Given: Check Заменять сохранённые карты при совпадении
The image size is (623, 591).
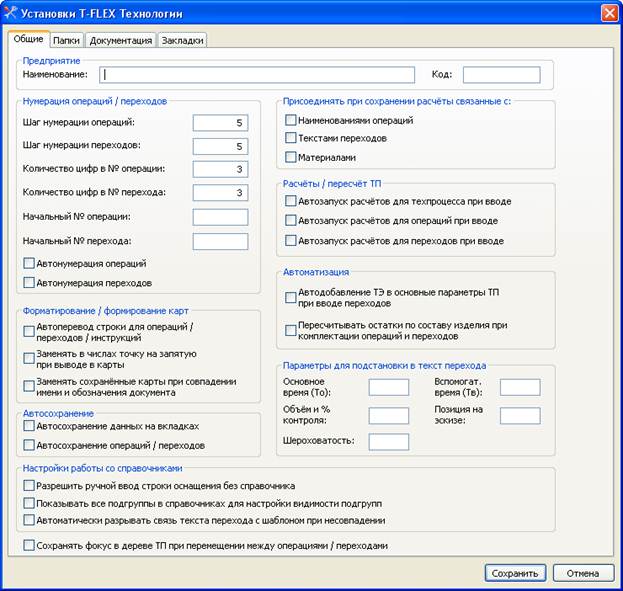Looking at the screenshot, I should (29, 386).
